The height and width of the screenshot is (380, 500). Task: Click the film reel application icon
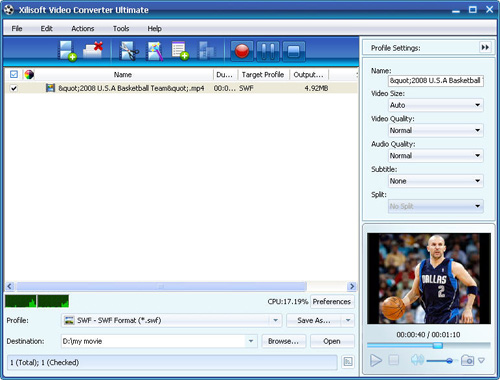(x=9, y=10)
